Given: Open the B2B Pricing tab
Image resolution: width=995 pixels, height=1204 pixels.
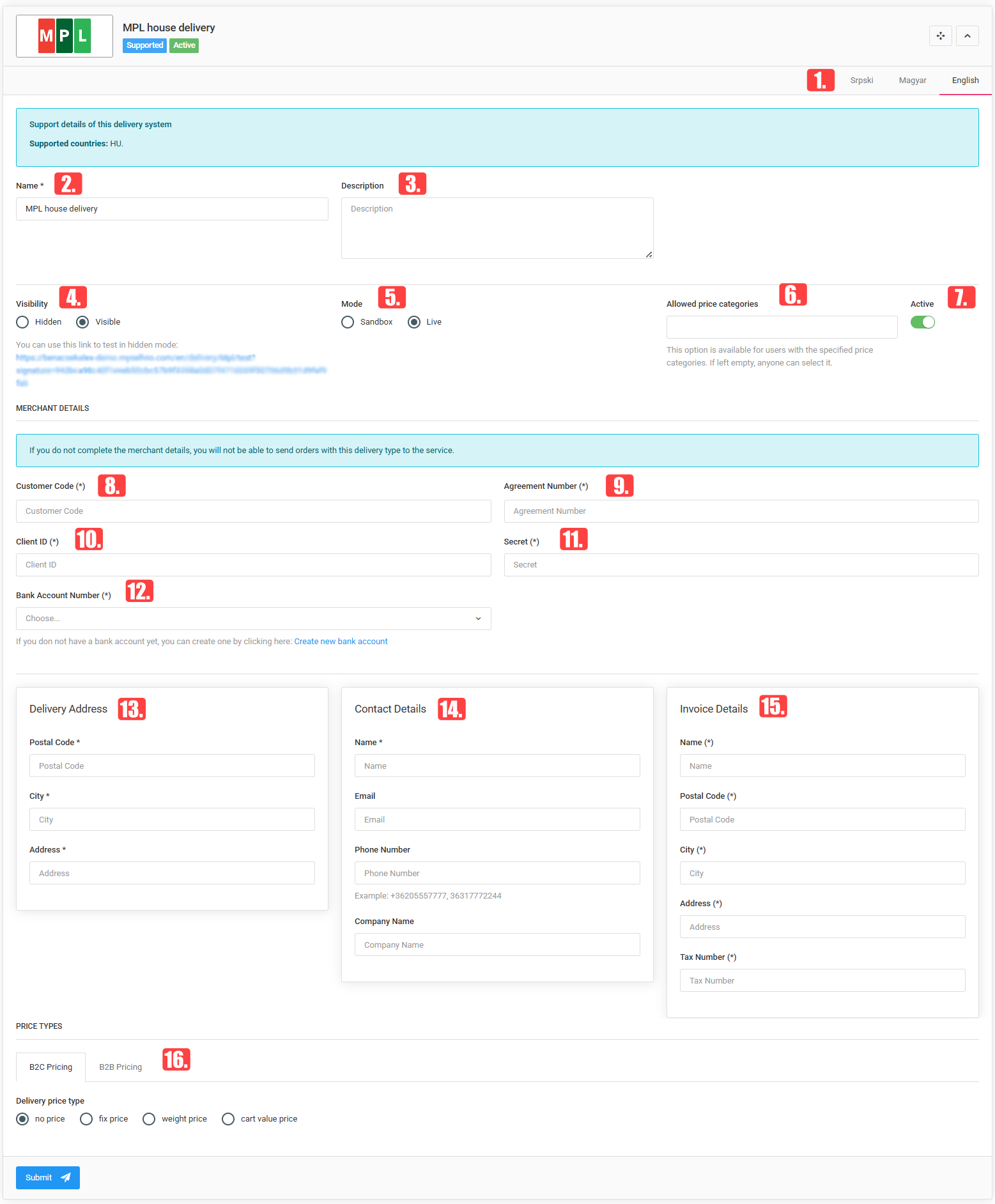Looking at the screenshot, I should click(121, 1067).
